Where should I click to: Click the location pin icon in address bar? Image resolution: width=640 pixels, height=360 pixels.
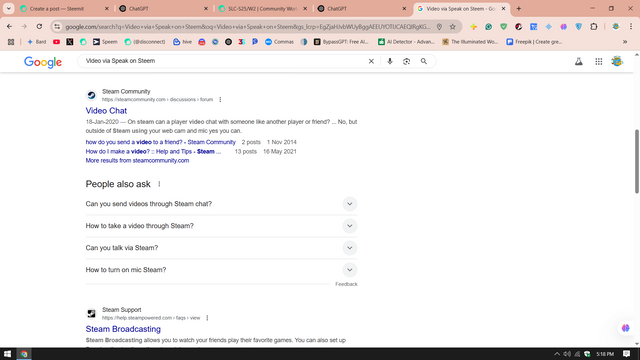(x=439, y=27)
